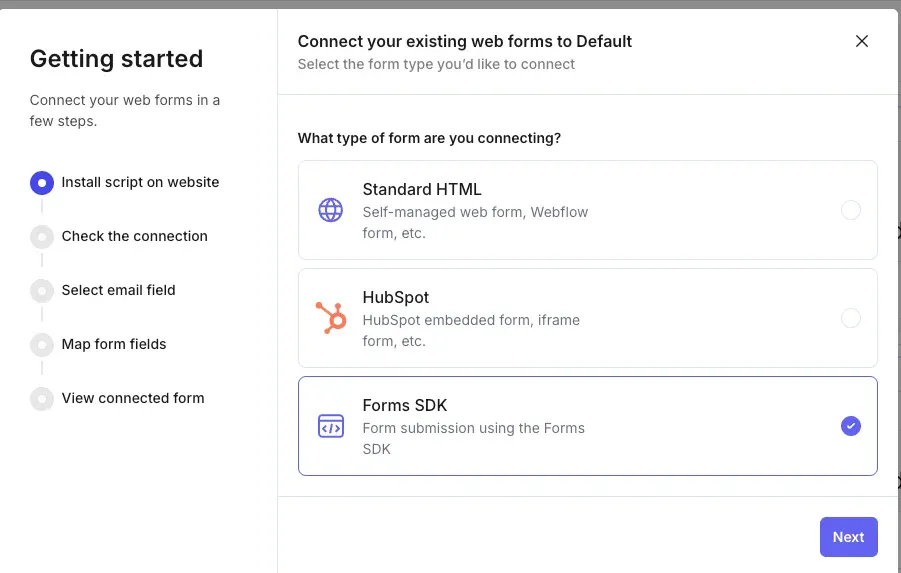901x573 pixels.
Task: Click the Forms SDK code window icon
Action: click(x=330, y=426)
